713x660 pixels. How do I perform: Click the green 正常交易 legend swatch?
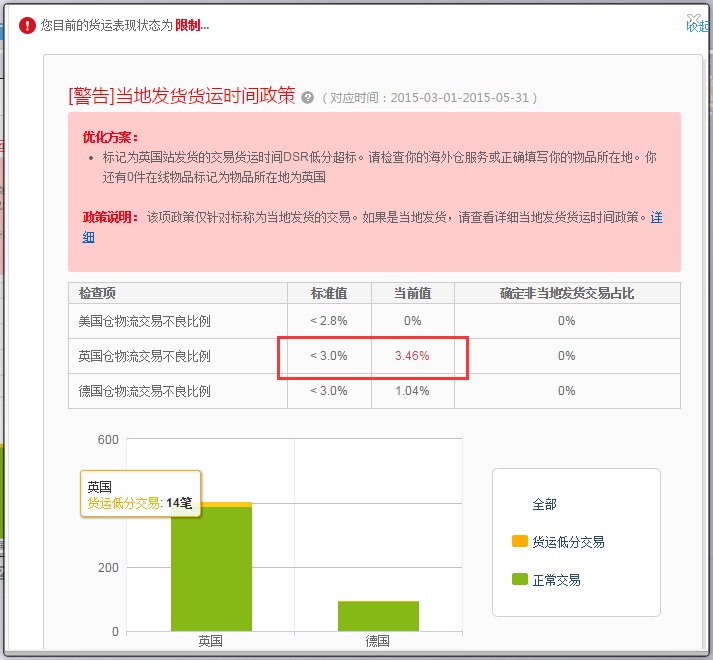[x=519, y=579]
